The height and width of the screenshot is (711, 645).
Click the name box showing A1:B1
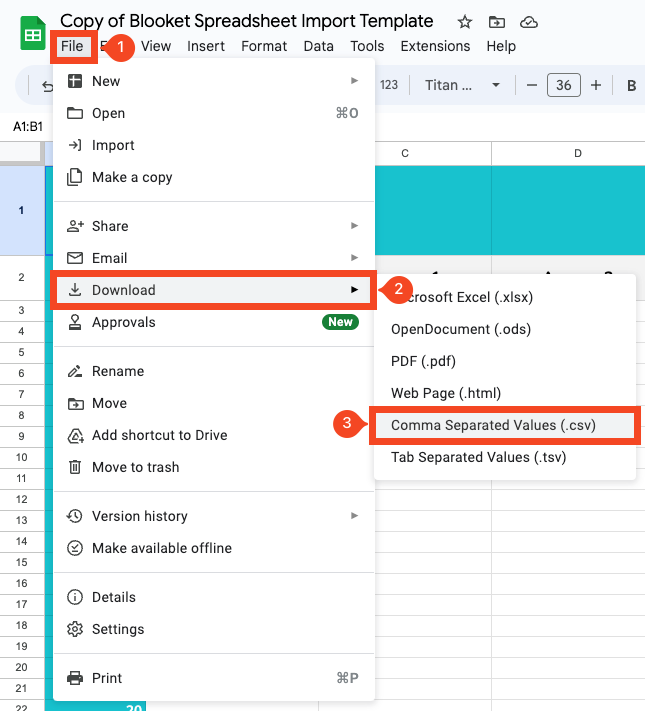[28, 127]
